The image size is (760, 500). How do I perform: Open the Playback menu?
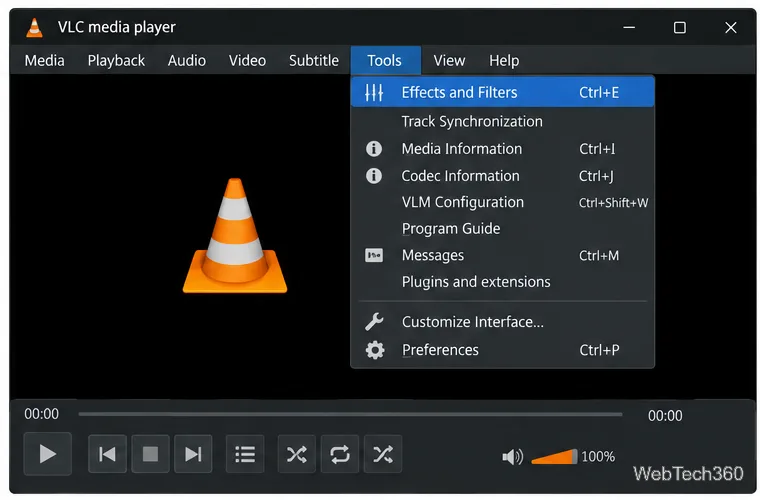coord(116,61)
